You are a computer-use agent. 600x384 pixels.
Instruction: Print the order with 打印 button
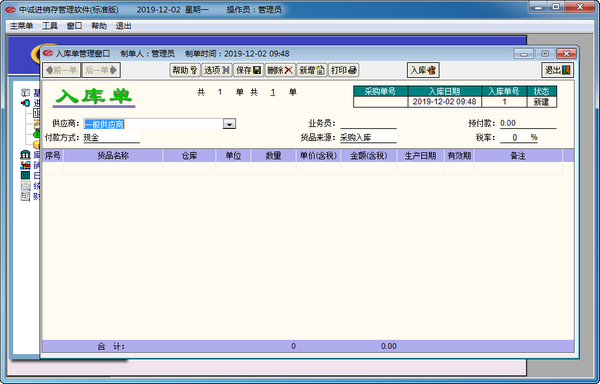[344, 70]
